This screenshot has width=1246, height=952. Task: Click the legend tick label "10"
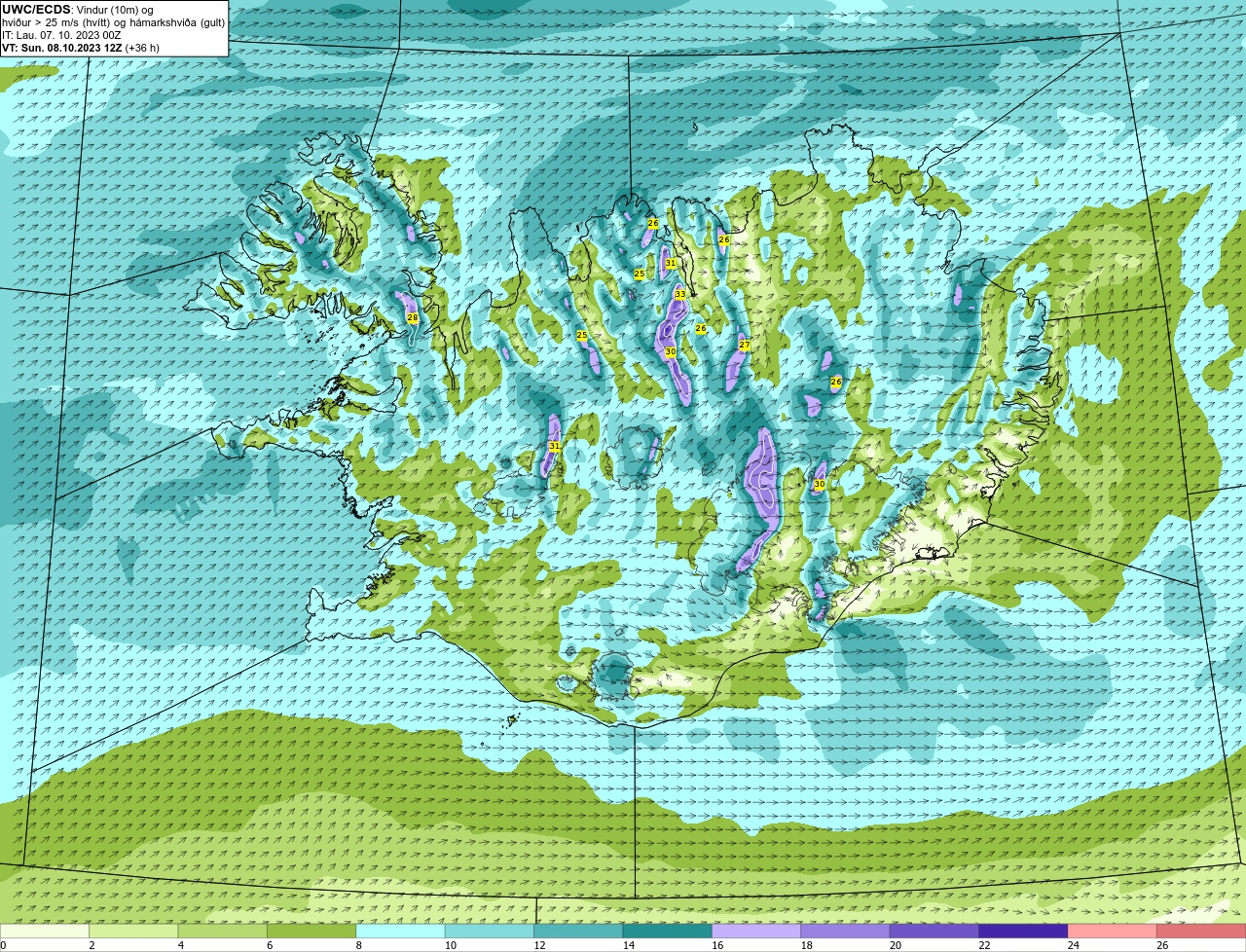coord(450,945)
